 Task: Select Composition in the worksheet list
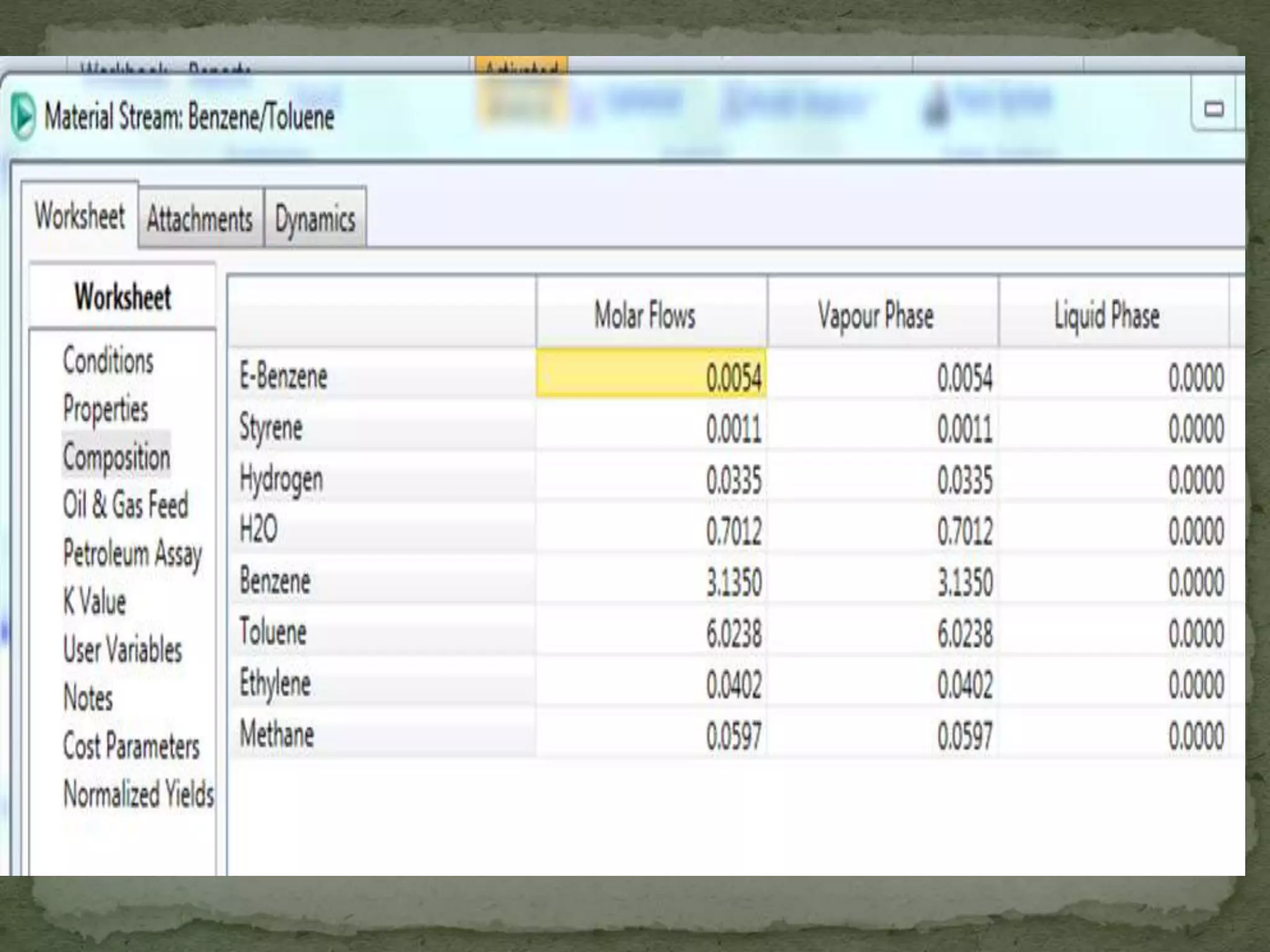point(116,457)
